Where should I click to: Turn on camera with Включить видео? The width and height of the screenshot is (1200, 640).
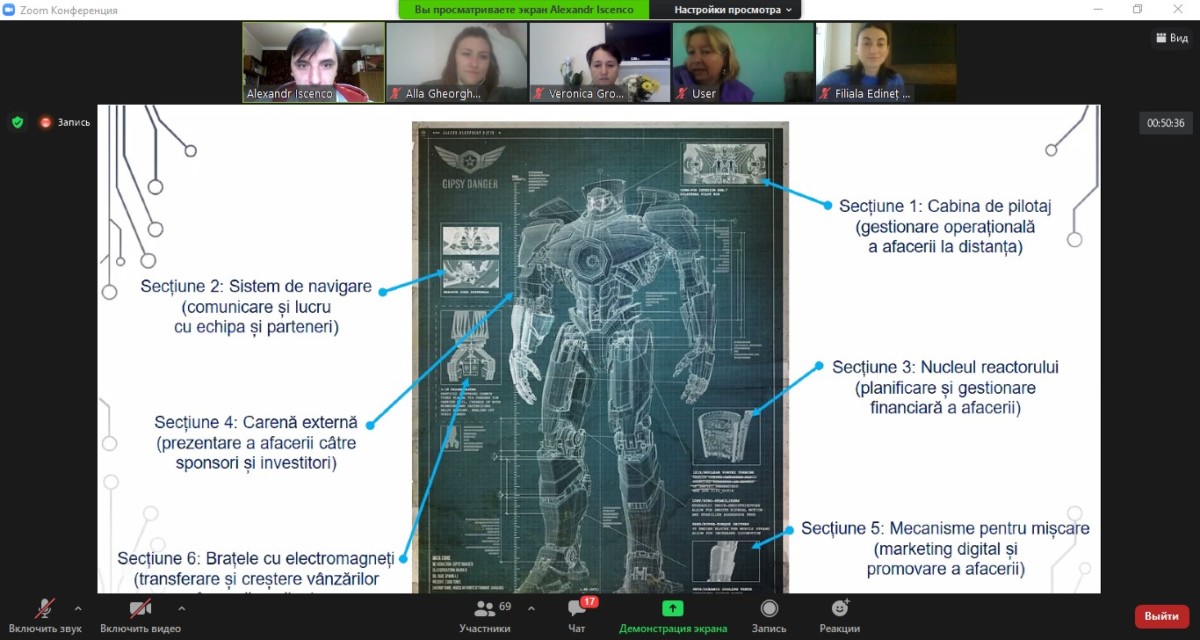[x=140, y=615]
